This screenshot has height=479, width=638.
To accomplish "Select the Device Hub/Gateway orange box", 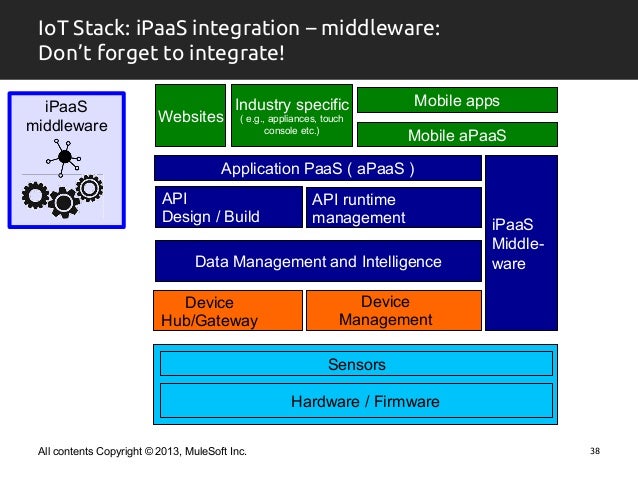I will (228, 311).
